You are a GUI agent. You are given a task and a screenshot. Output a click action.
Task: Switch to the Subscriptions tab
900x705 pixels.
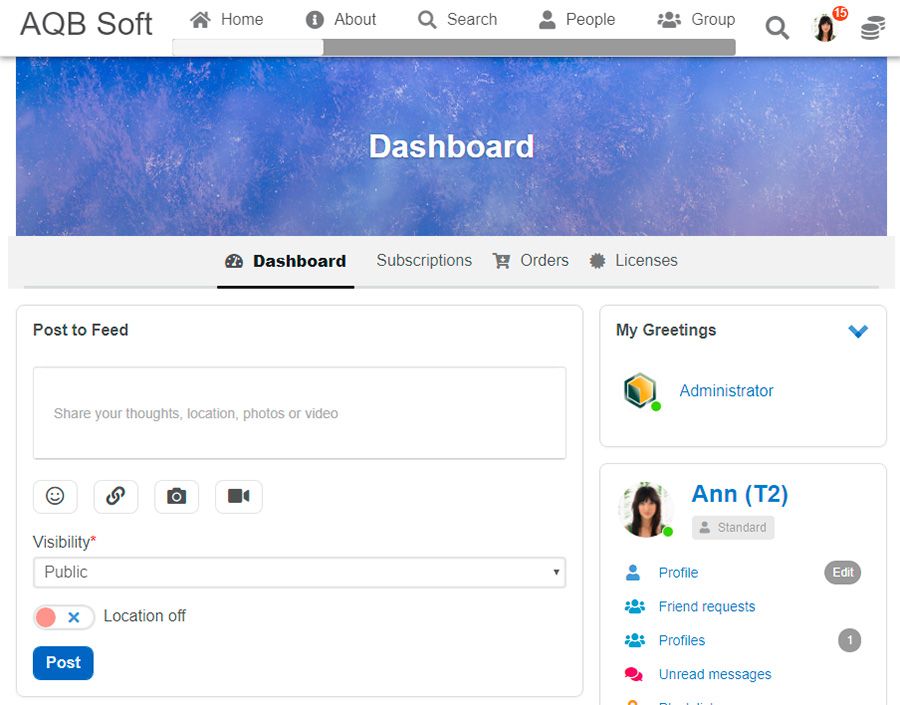424,260
